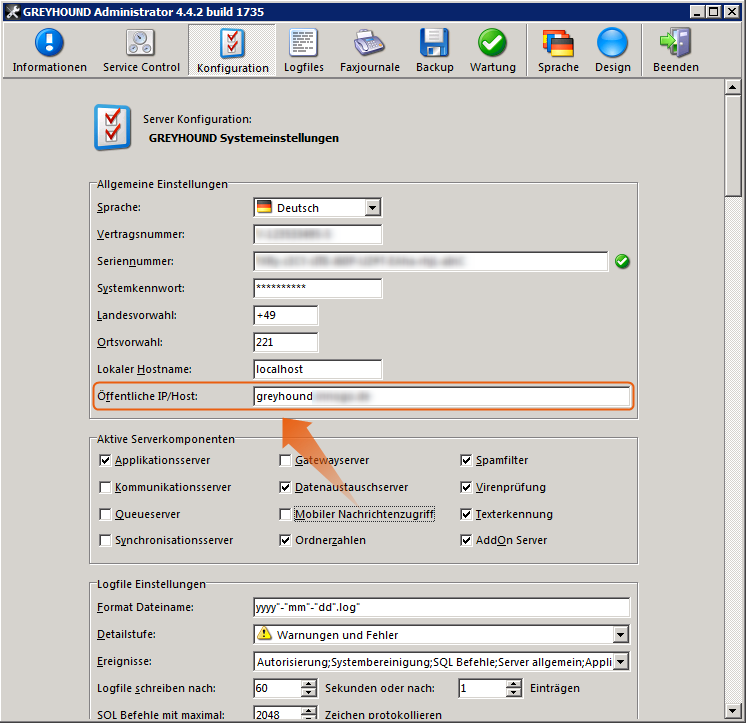Uncheck the Datenaustauschserver checkbox
746x723 pixels.
pyautogui.click(x=285, y=487)
